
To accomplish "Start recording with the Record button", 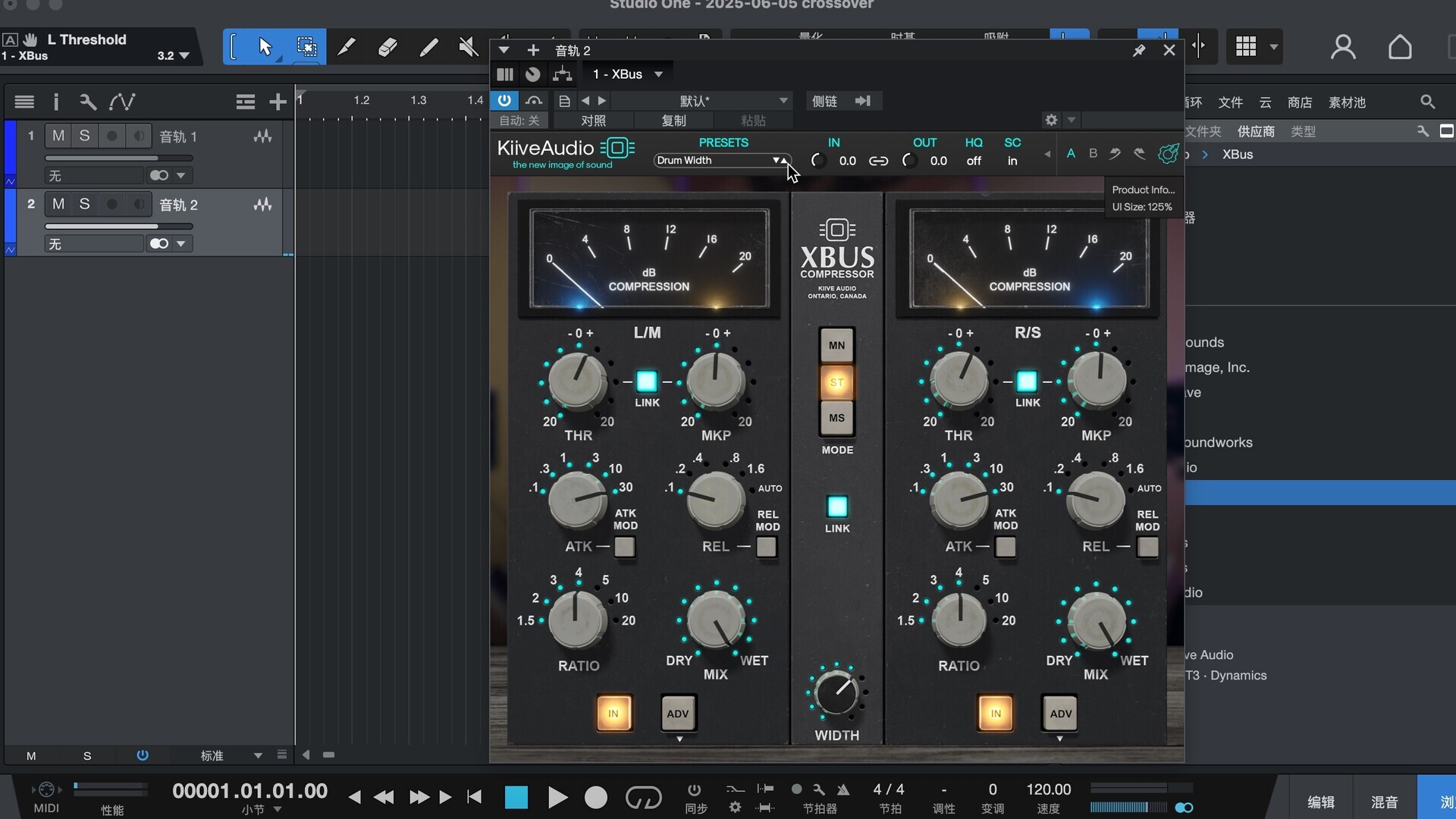I will [596, 797].
